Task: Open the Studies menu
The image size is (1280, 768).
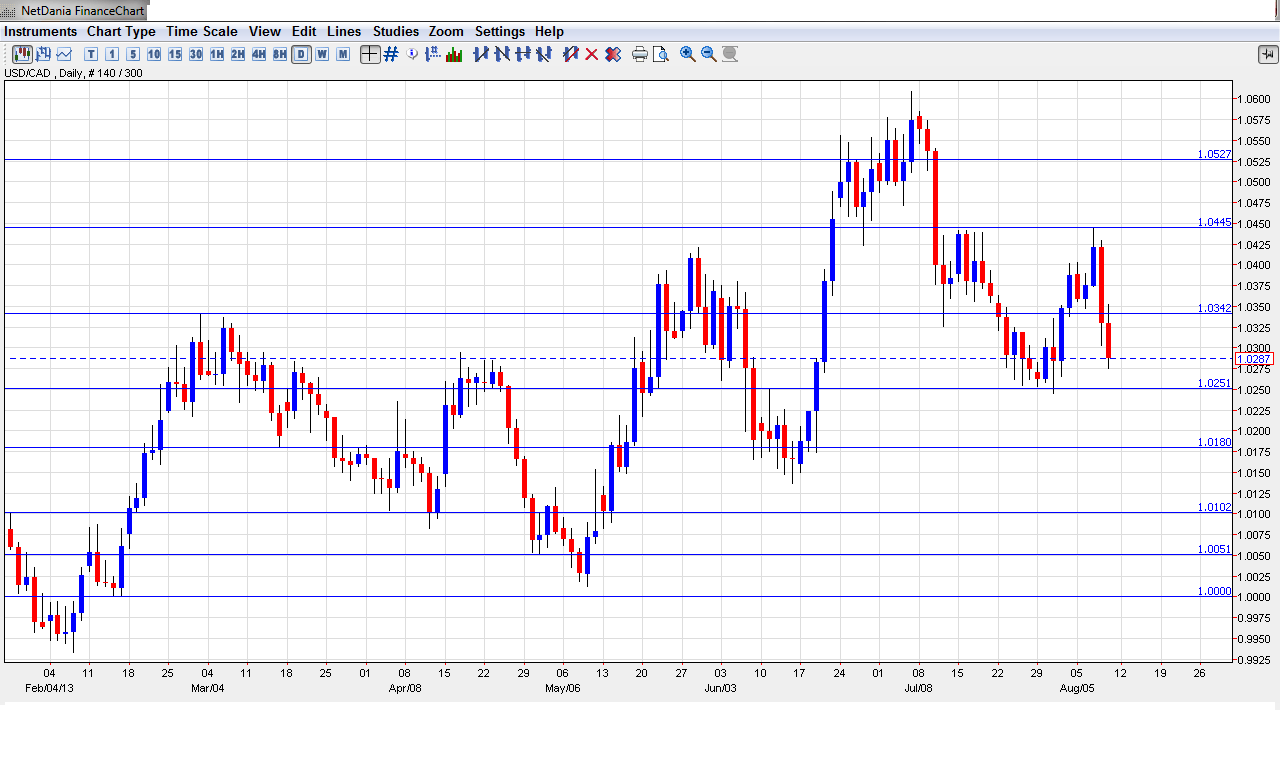Action: click(395, 31)
